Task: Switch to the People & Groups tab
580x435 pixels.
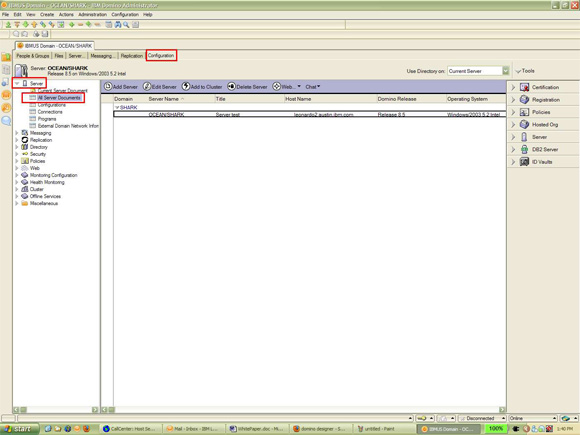Action: [x=33, y=55]
